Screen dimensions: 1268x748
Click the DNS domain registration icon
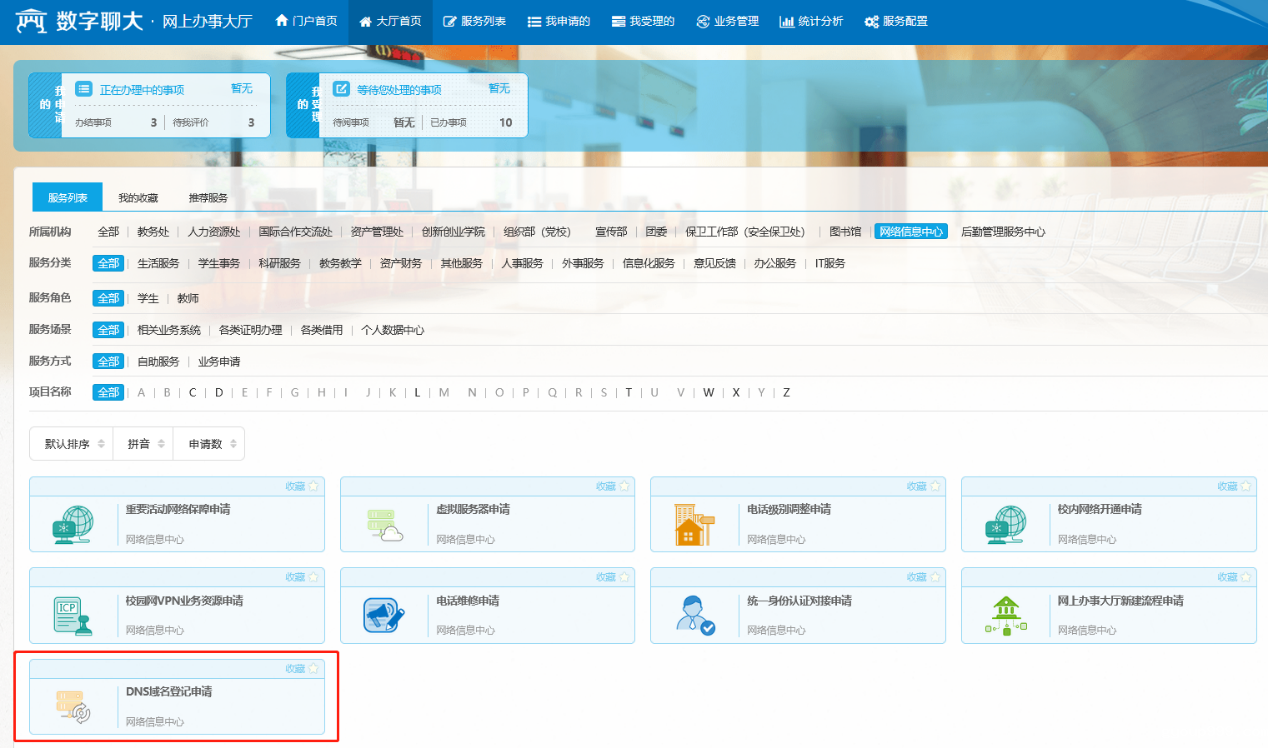(x=74, y=708)
